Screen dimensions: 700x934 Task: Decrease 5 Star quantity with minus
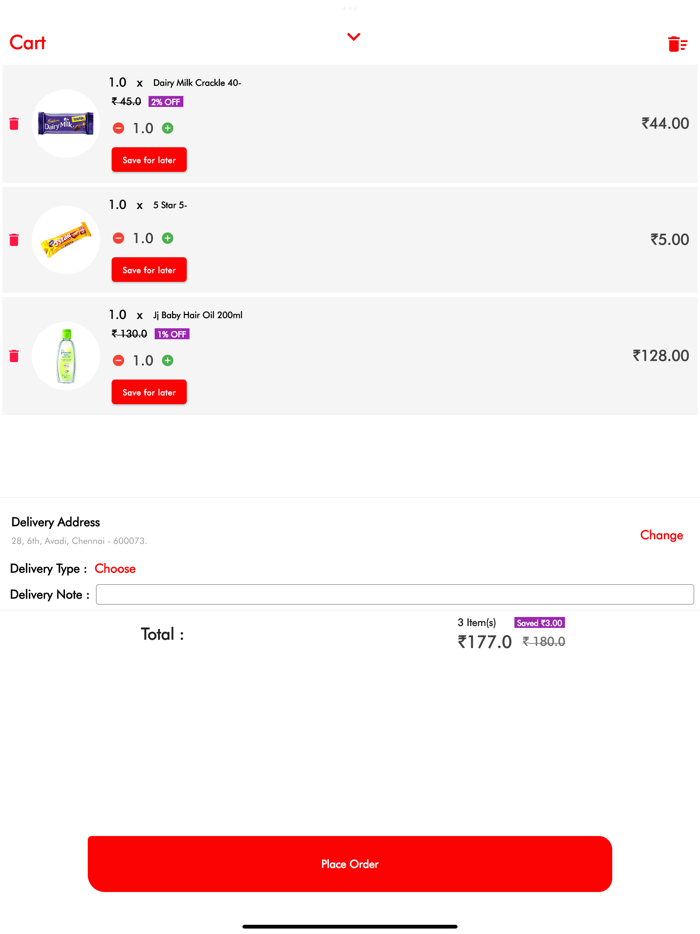118,238
